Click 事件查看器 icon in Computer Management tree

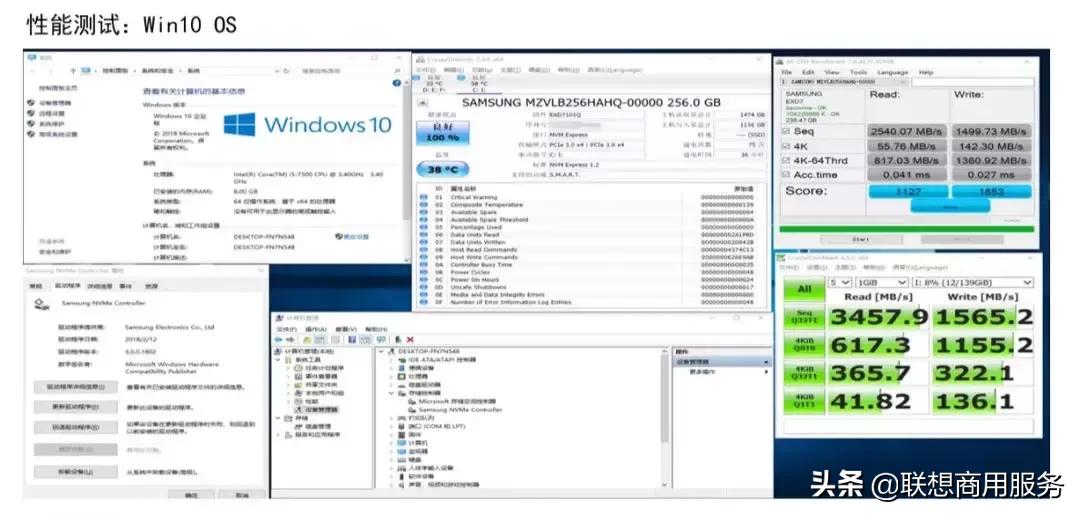(298, 377)
